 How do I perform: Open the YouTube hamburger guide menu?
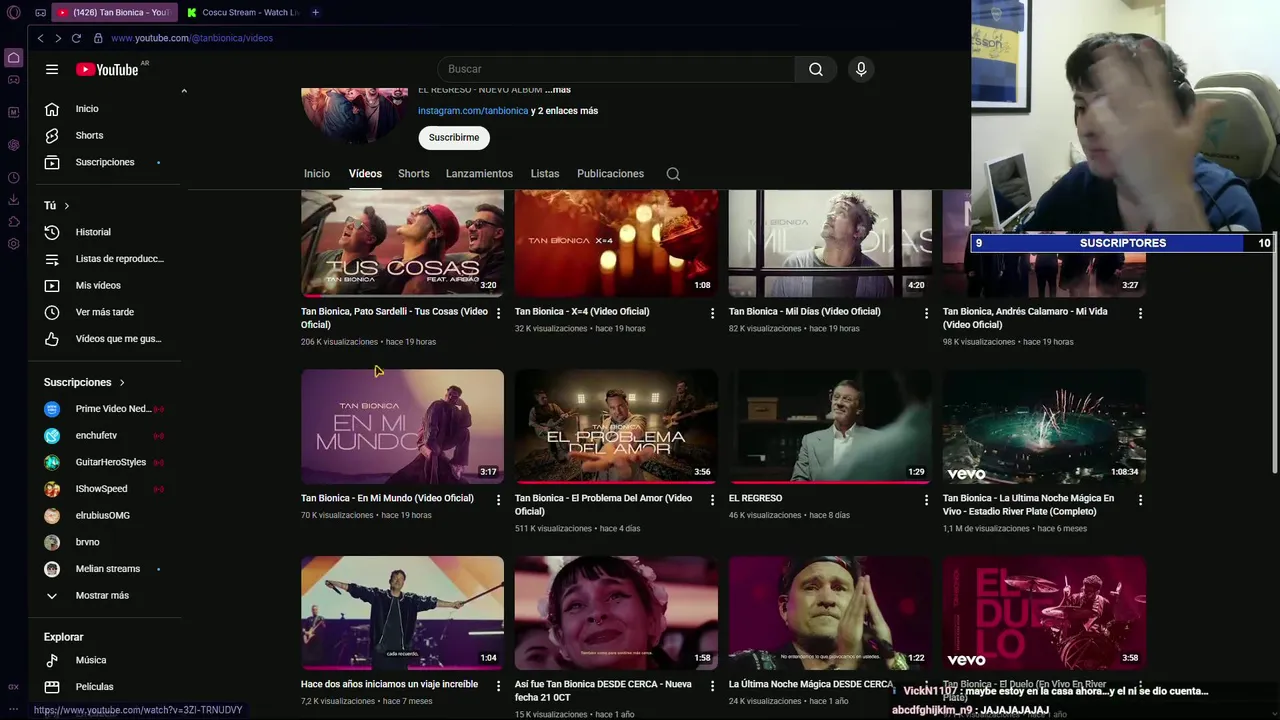[x=52, y=69]
